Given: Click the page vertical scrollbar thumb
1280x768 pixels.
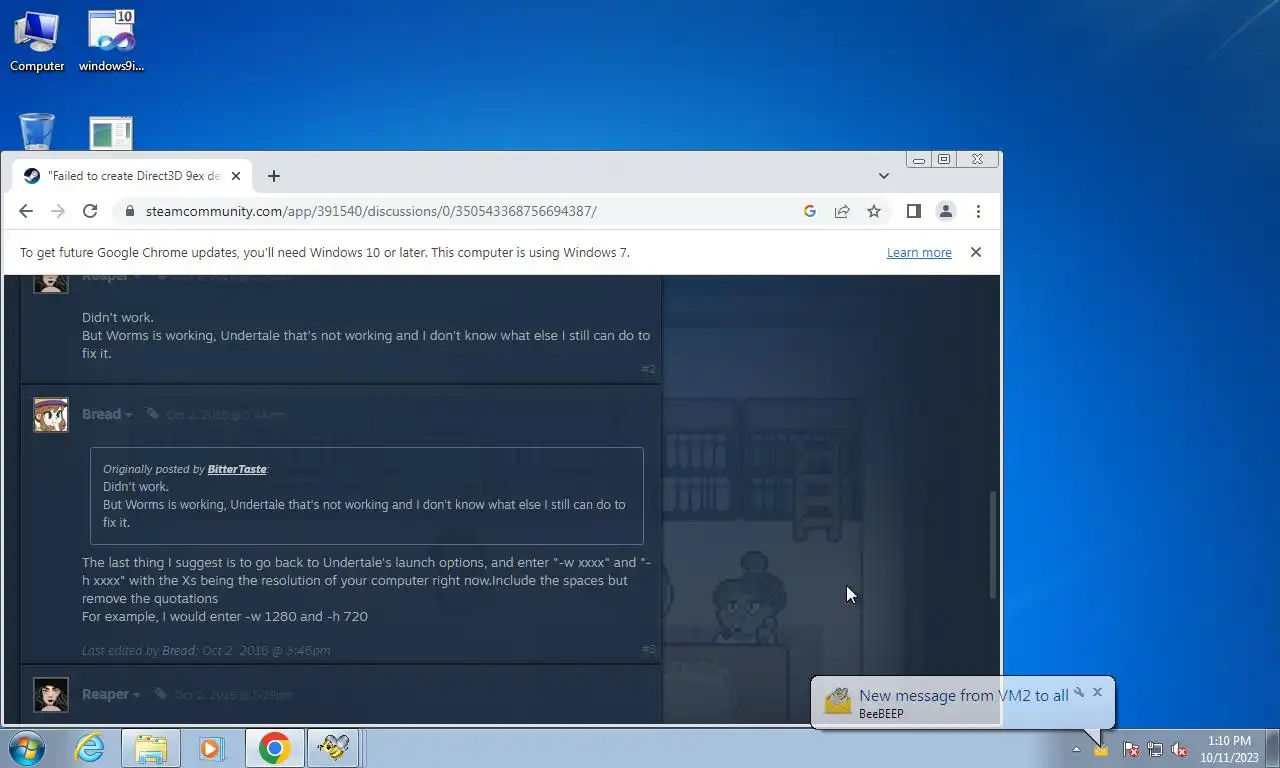Looking at the screenshot, I should 993,545.
